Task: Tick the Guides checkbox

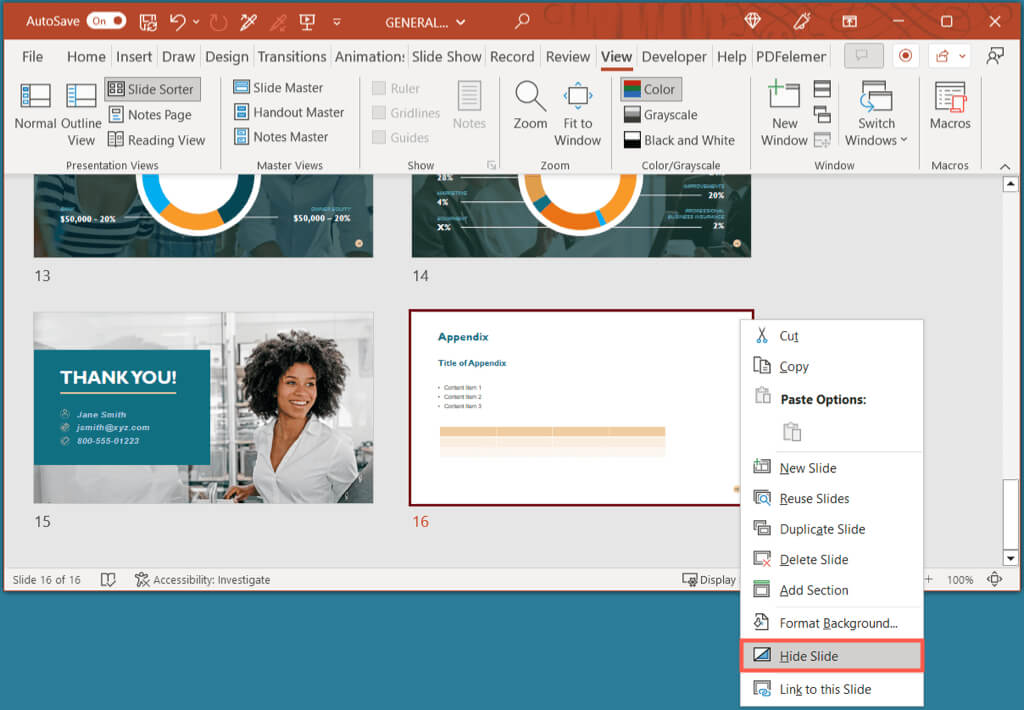Action: coord(379,138)
